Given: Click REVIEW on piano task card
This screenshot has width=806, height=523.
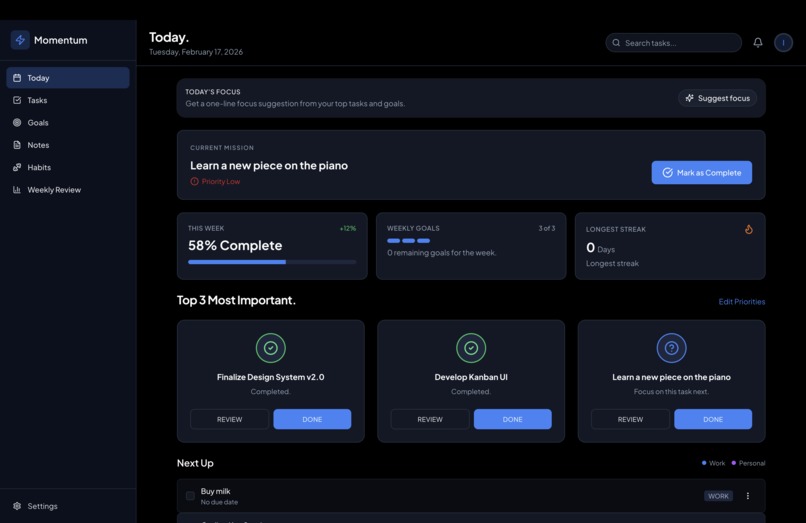Looking at the screenshot, I should [x=630, y=419].
